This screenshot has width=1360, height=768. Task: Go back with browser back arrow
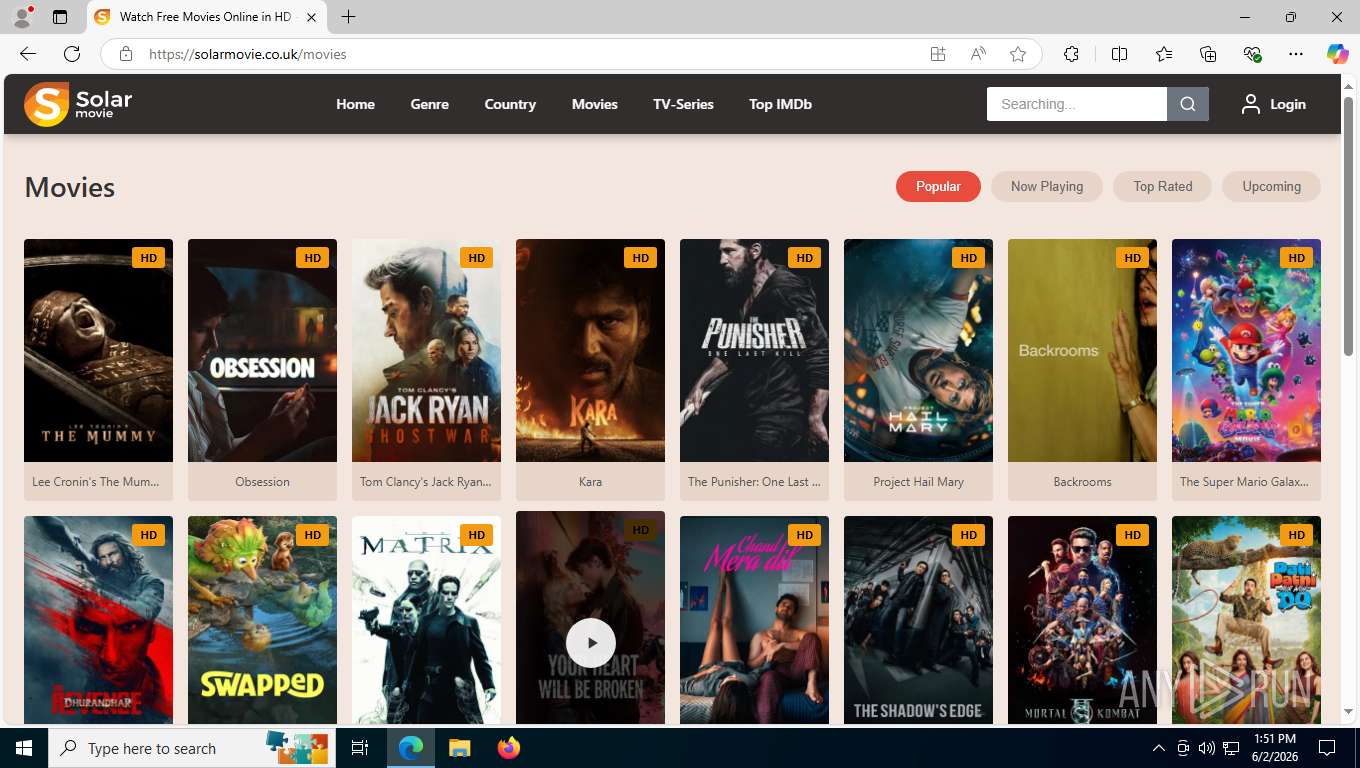coord(28,54)
